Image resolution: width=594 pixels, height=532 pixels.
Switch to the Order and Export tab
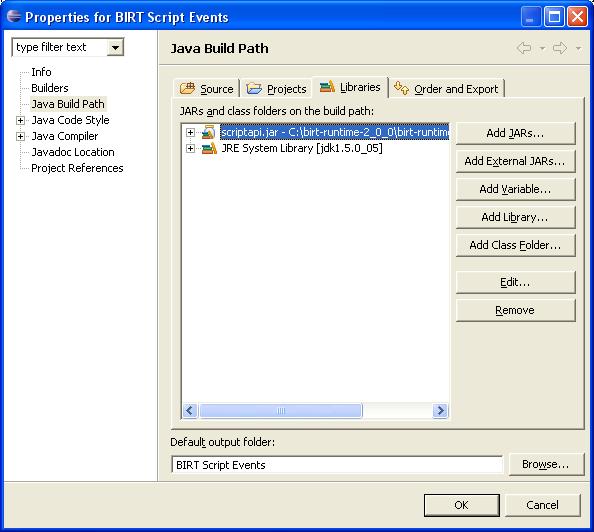(447, 89)
